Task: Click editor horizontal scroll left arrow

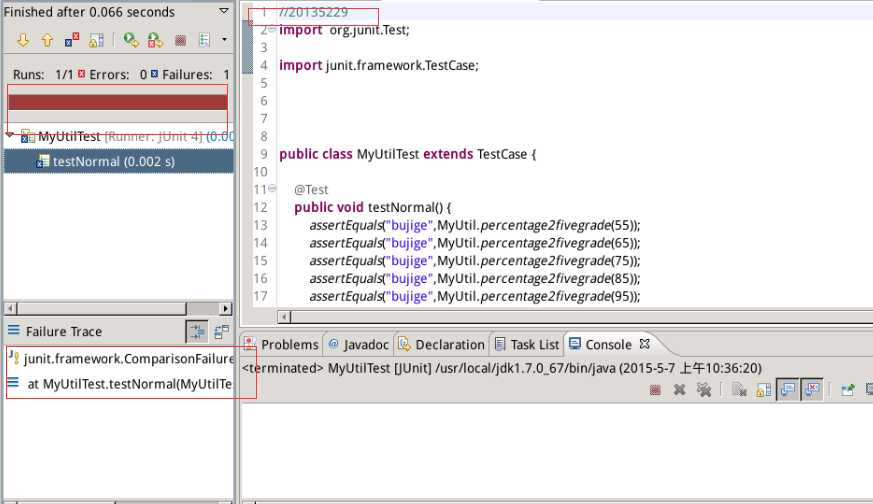Action: (x=284, y=317)
